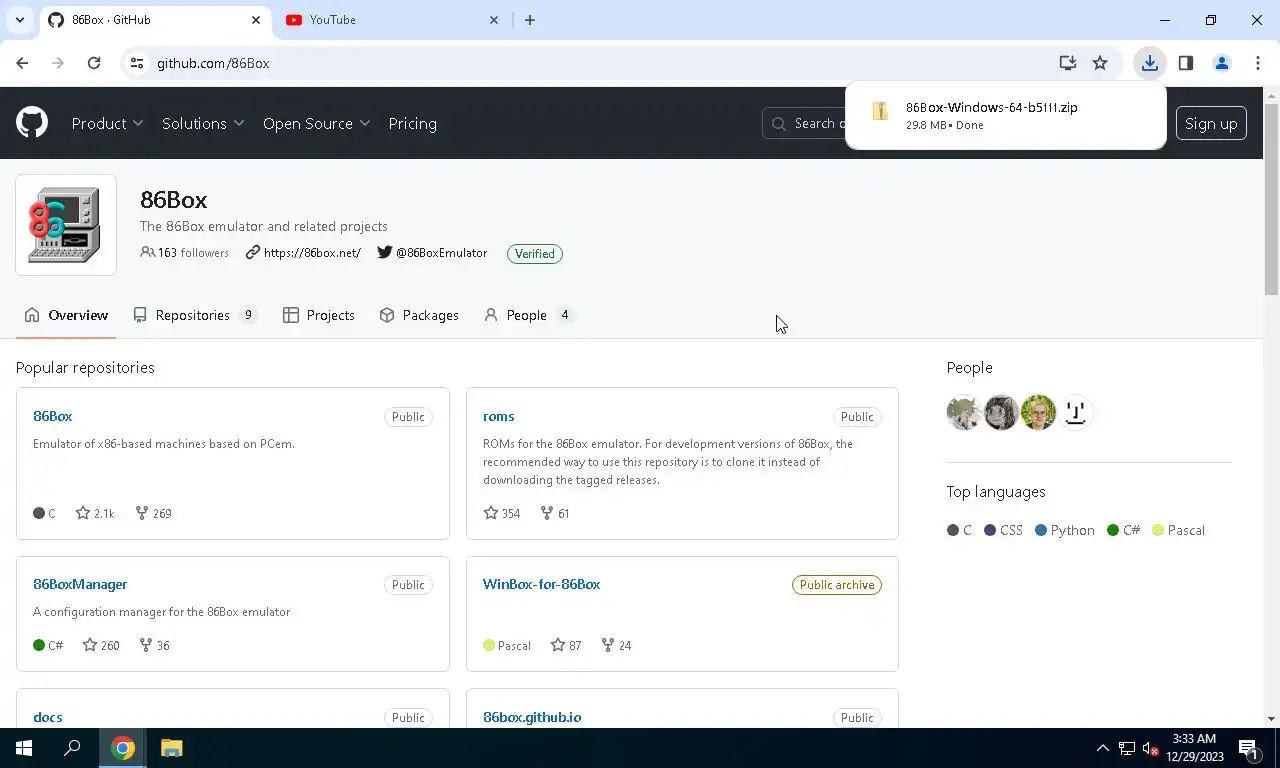Filter by CSS in Top languages
Viewport: 1280px width, 768px height.
click(1003, 530)
